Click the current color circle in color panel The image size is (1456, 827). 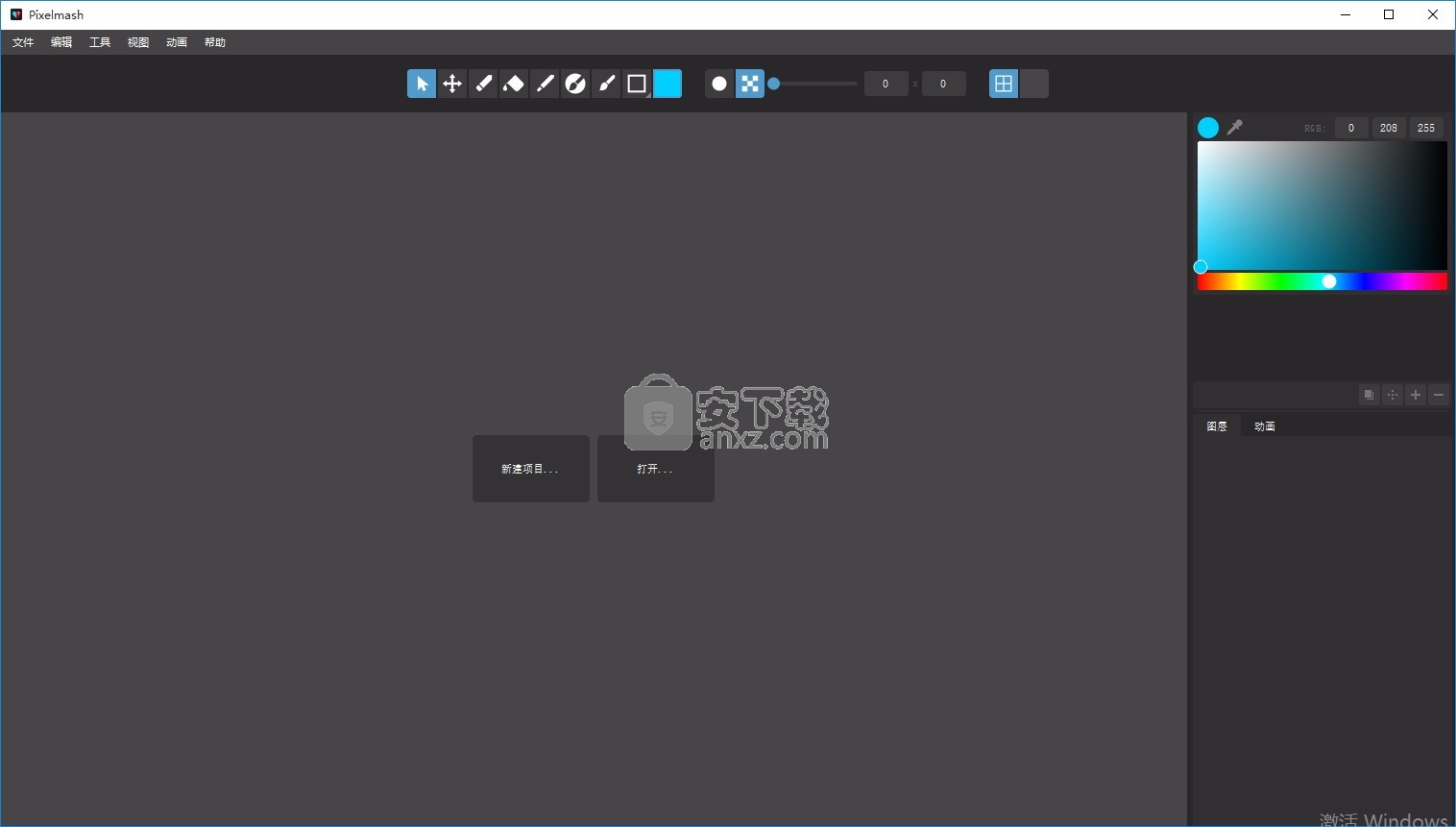click(1208, 128)
